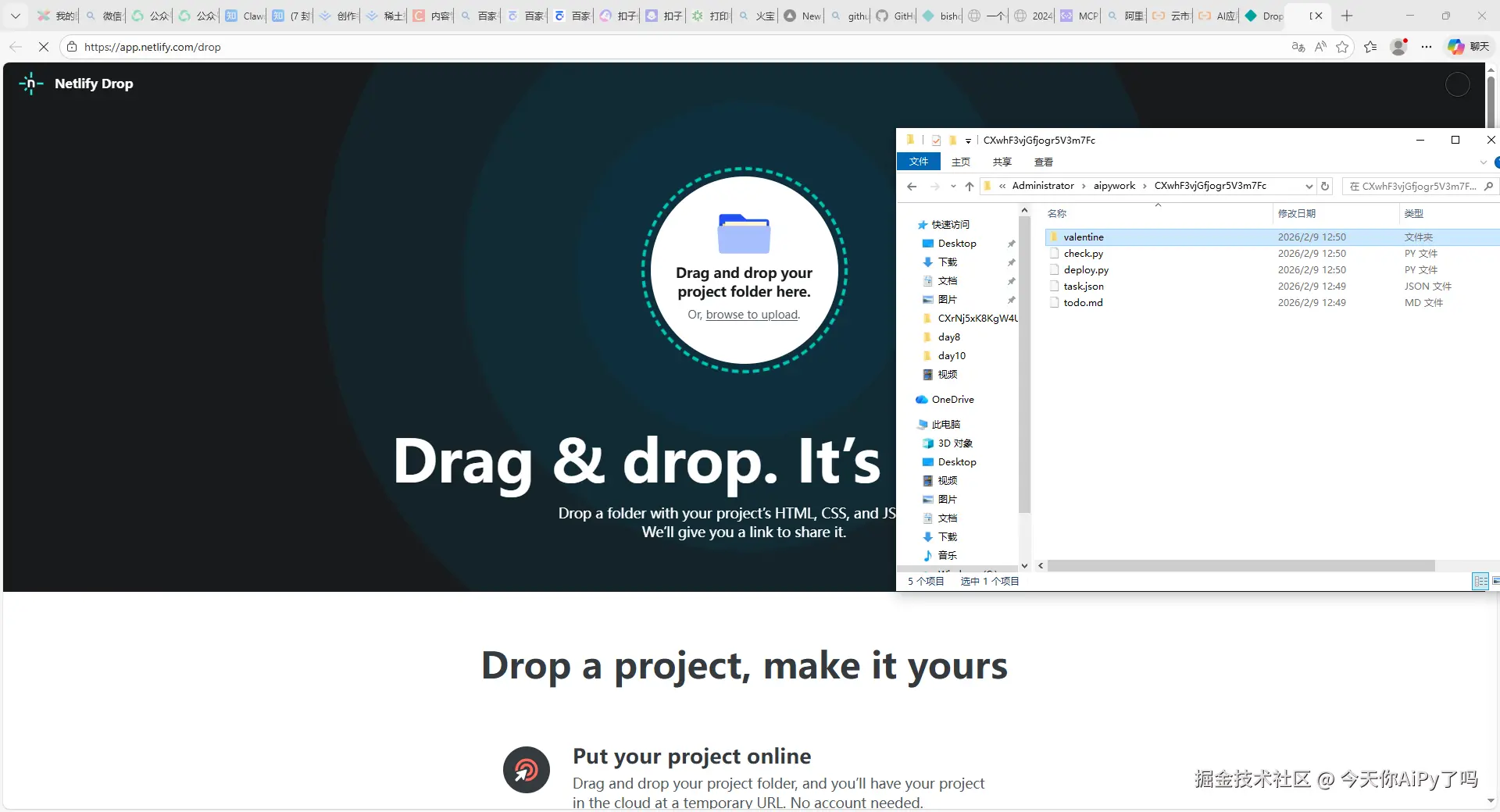Switch to the GitHub browser tab
This screenshot has width=1500, height=812.
click(895, 16)
